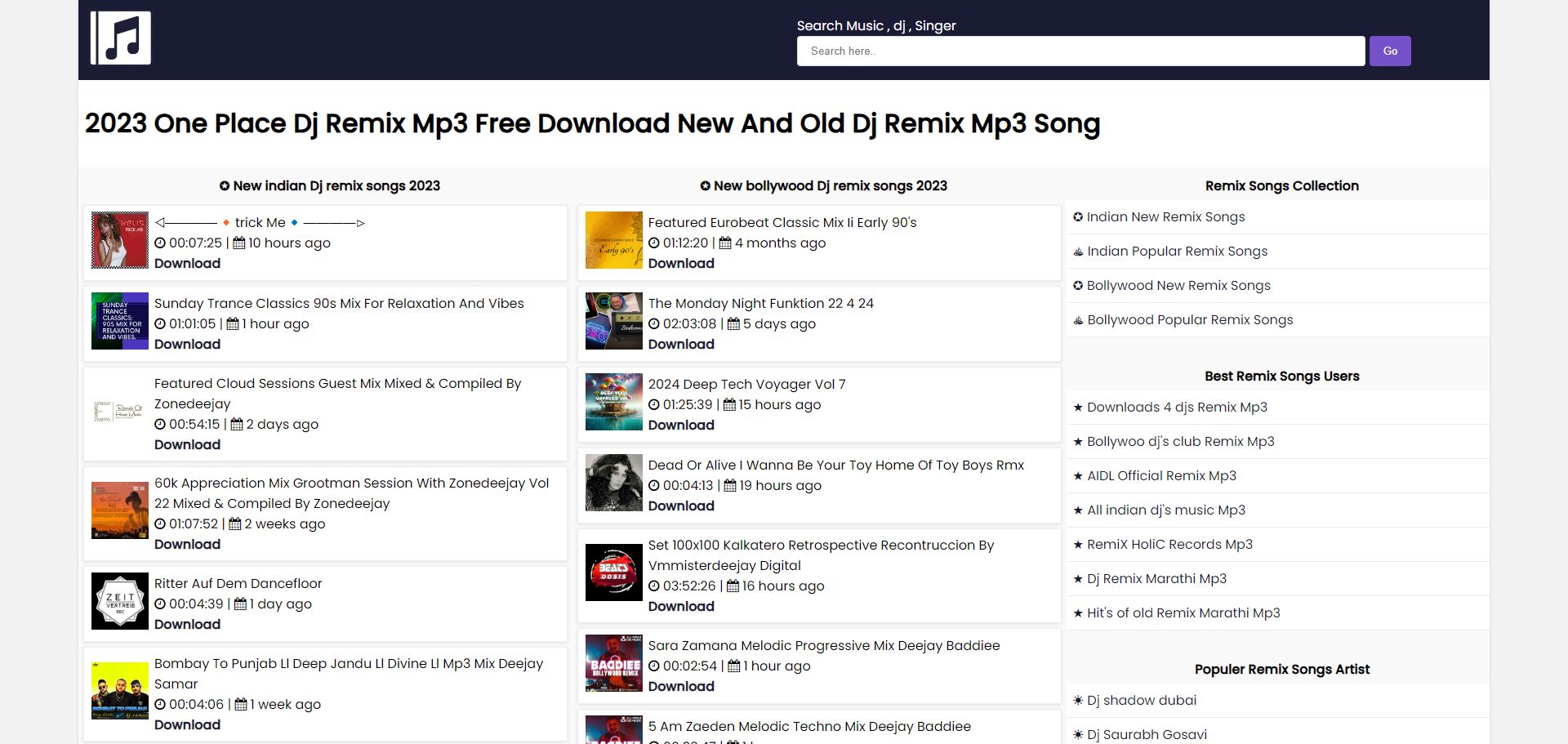The width and height of the screenshot is (1568, 744).
Task: Click the icon beside Bollywood New Remix Songs
Action: coord(1078,286)
